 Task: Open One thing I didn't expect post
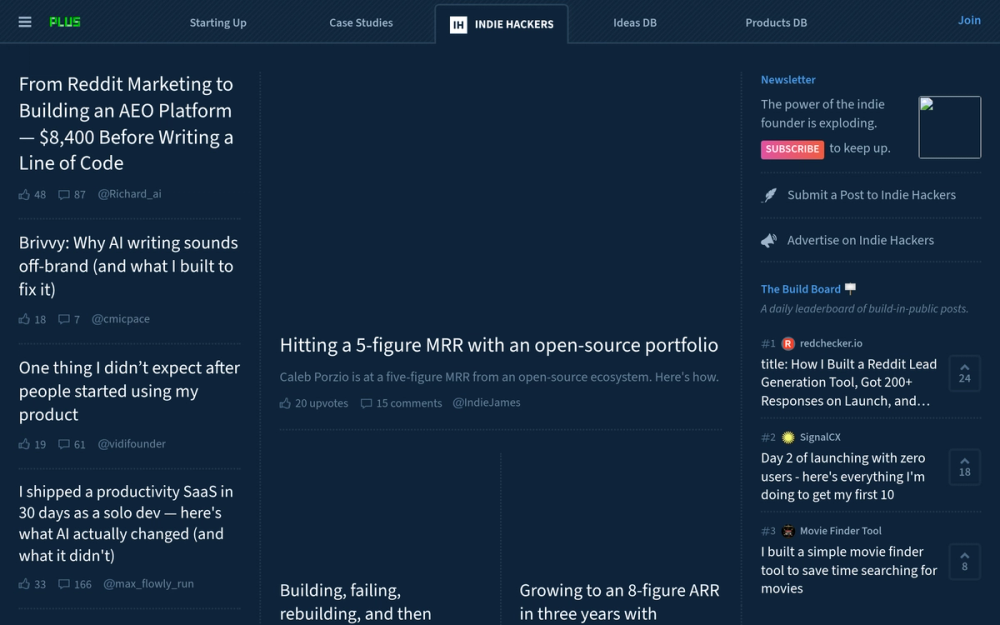(x=129, y=391)
